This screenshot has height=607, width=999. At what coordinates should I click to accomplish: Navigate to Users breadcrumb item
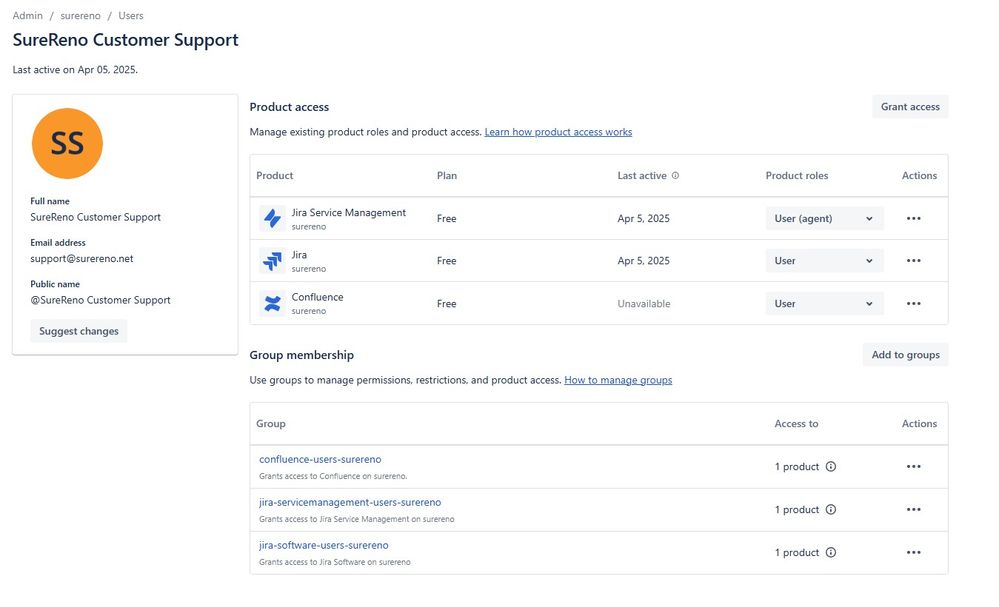click(x=131, y=16)
